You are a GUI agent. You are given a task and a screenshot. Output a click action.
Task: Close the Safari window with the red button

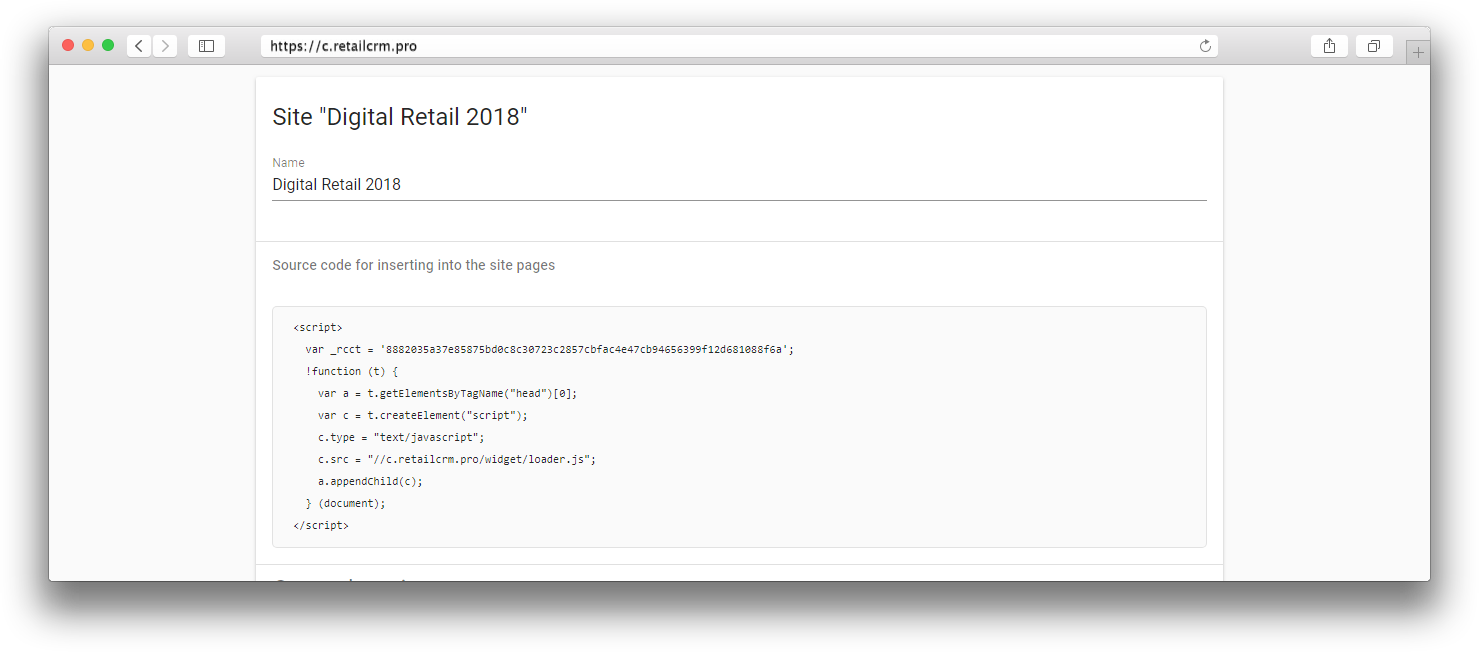(68, 45)
